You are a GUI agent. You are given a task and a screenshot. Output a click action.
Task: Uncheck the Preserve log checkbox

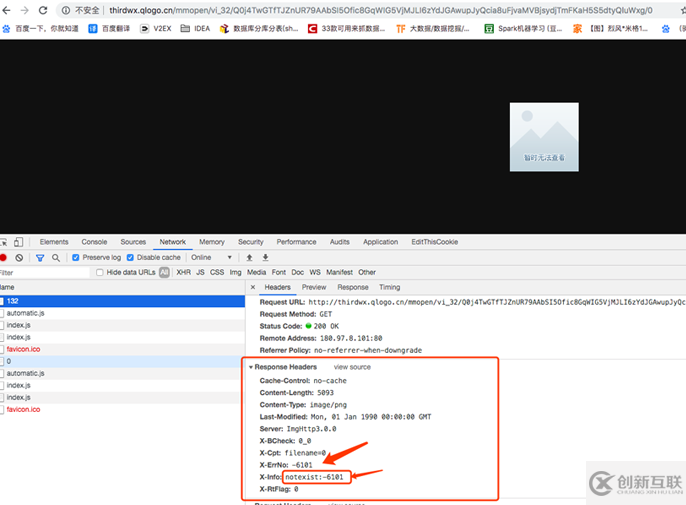pos(76,258)
